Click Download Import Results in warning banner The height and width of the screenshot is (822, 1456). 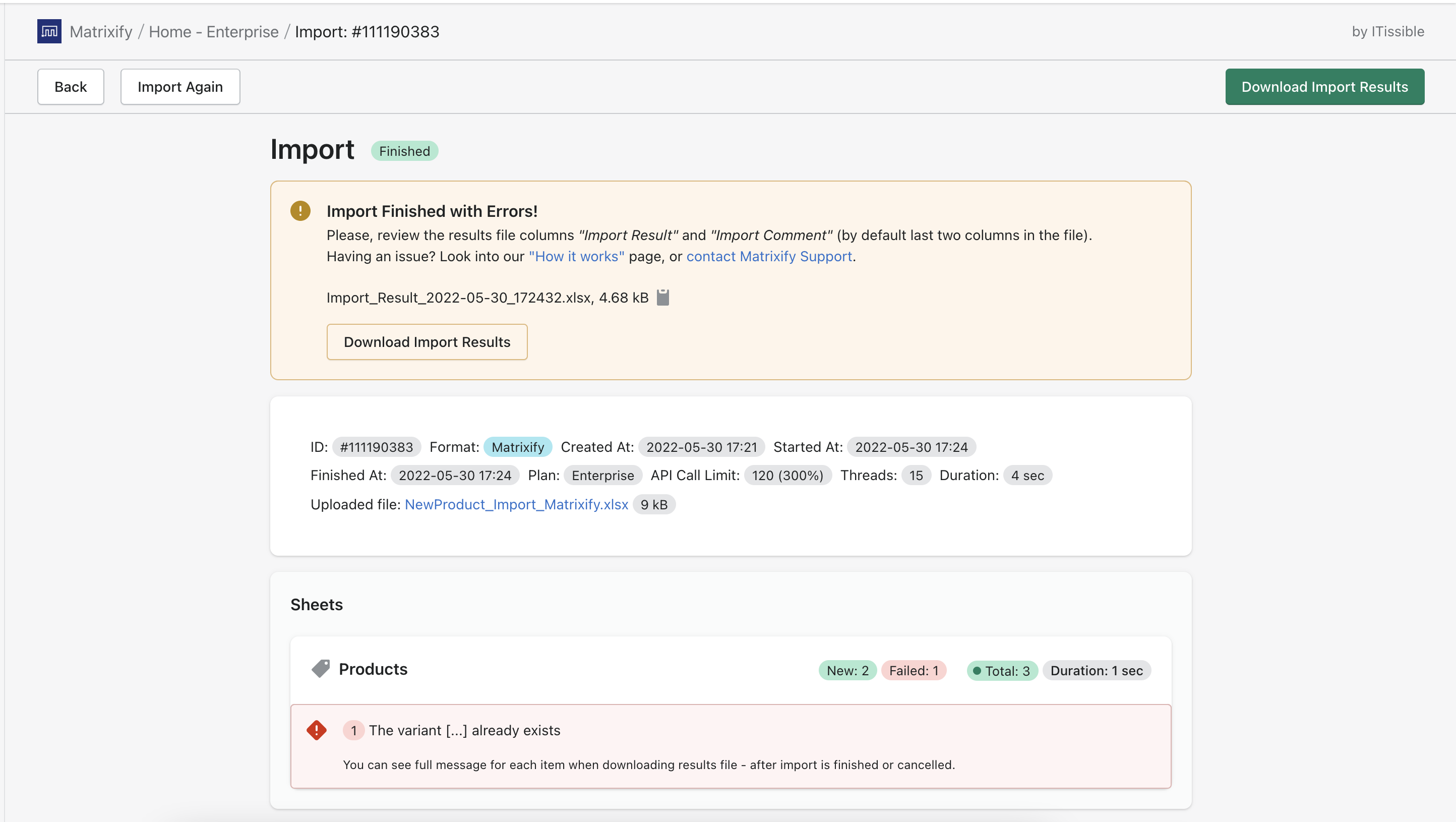[427, 342]
